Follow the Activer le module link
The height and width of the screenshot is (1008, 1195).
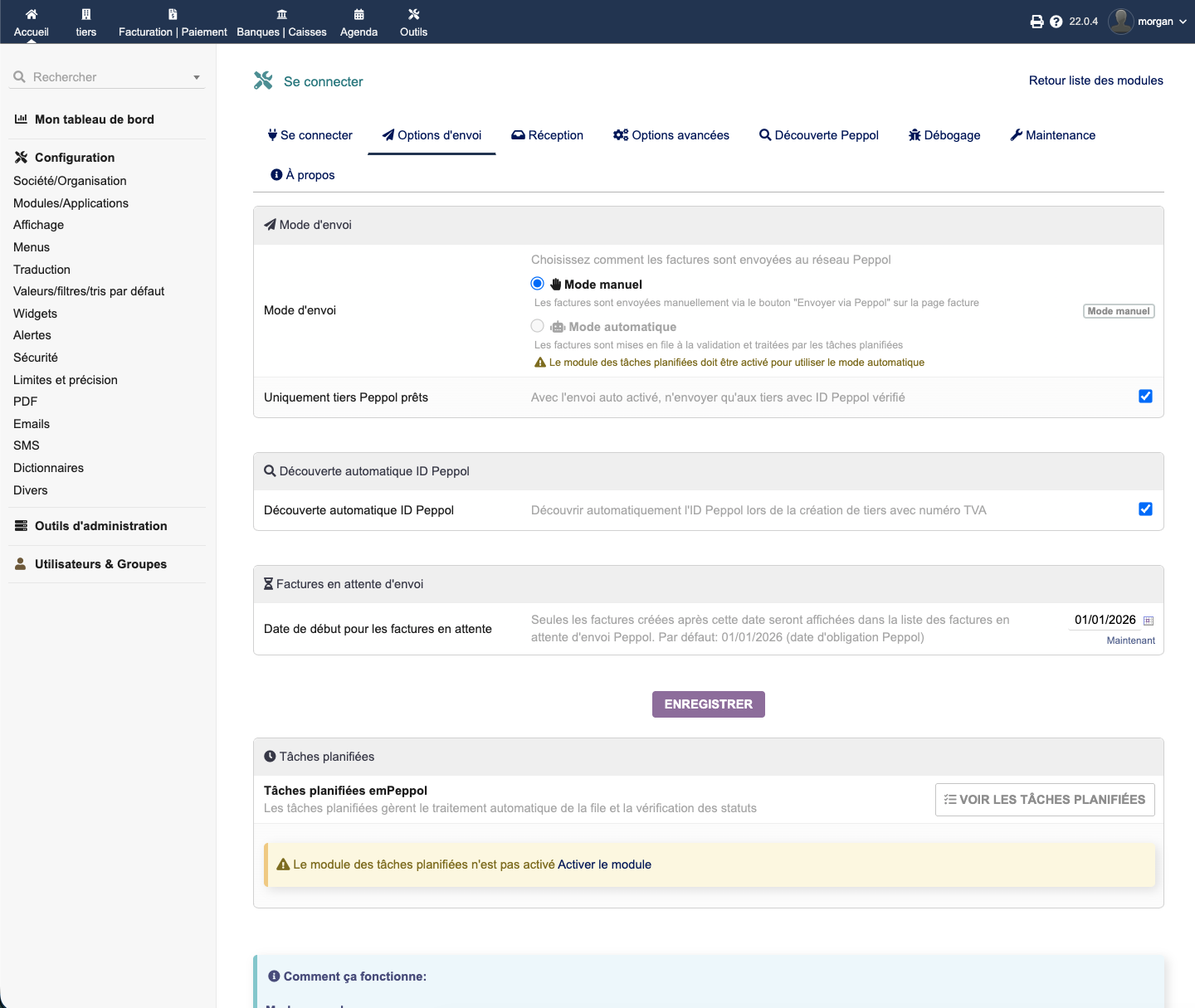(x=604, y=864)
